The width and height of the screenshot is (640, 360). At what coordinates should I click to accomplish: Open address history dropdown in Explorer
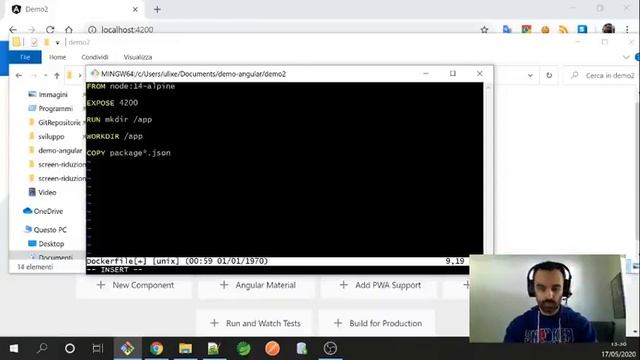point(530,76)
